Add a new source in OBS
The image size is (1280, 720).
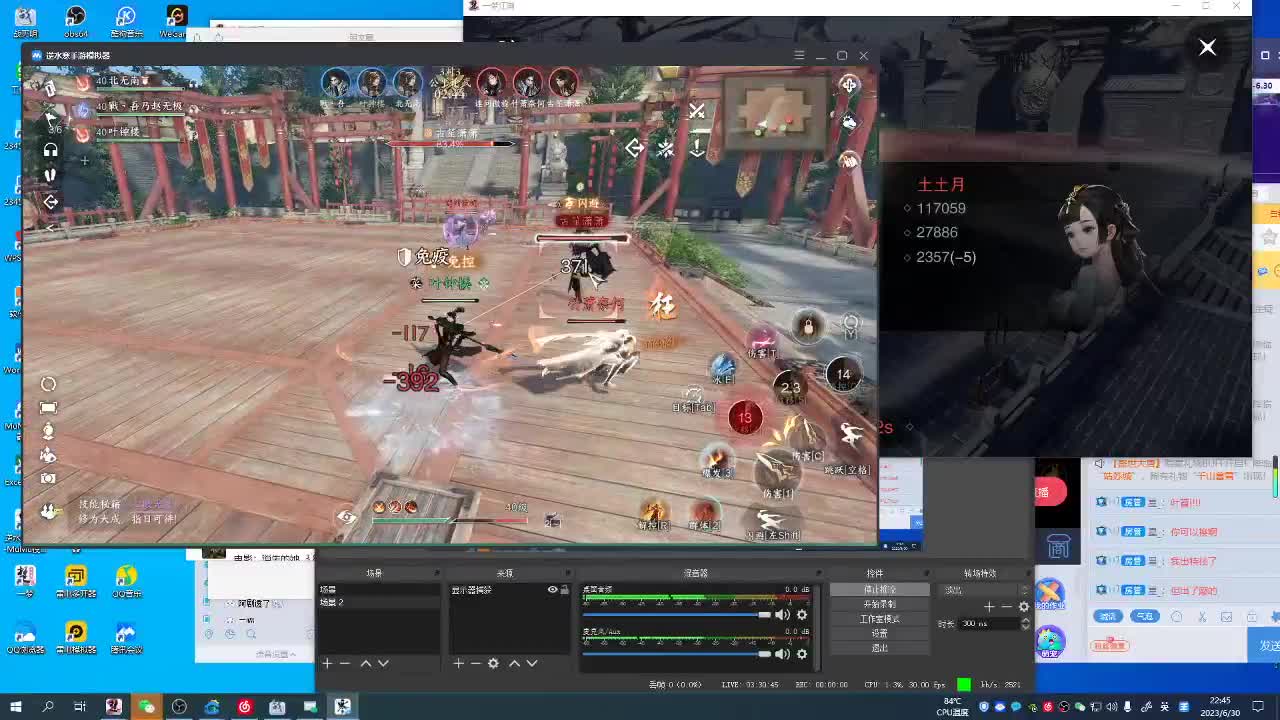[458, 663]
